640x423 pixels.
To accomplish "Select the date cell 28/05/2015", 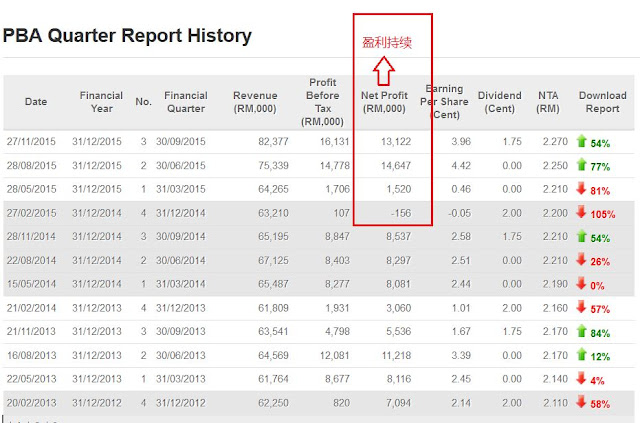I will [x=31, y=189].
